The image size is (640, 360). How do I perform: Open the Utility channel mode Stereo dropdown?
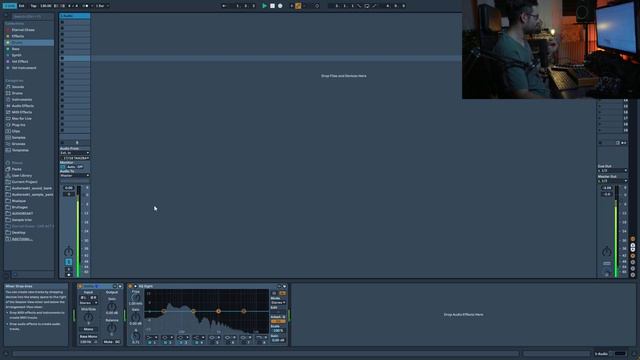pos(89,303)
